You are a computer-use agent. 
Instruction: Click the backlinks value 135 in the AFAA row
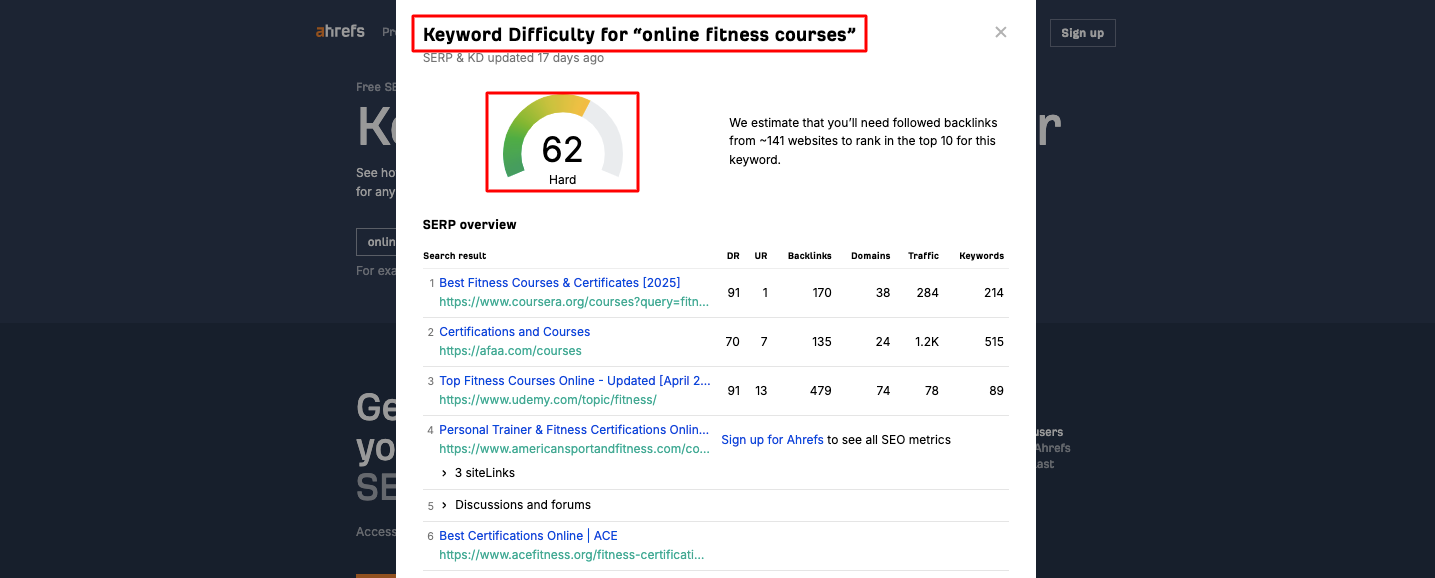pos(822,342)
